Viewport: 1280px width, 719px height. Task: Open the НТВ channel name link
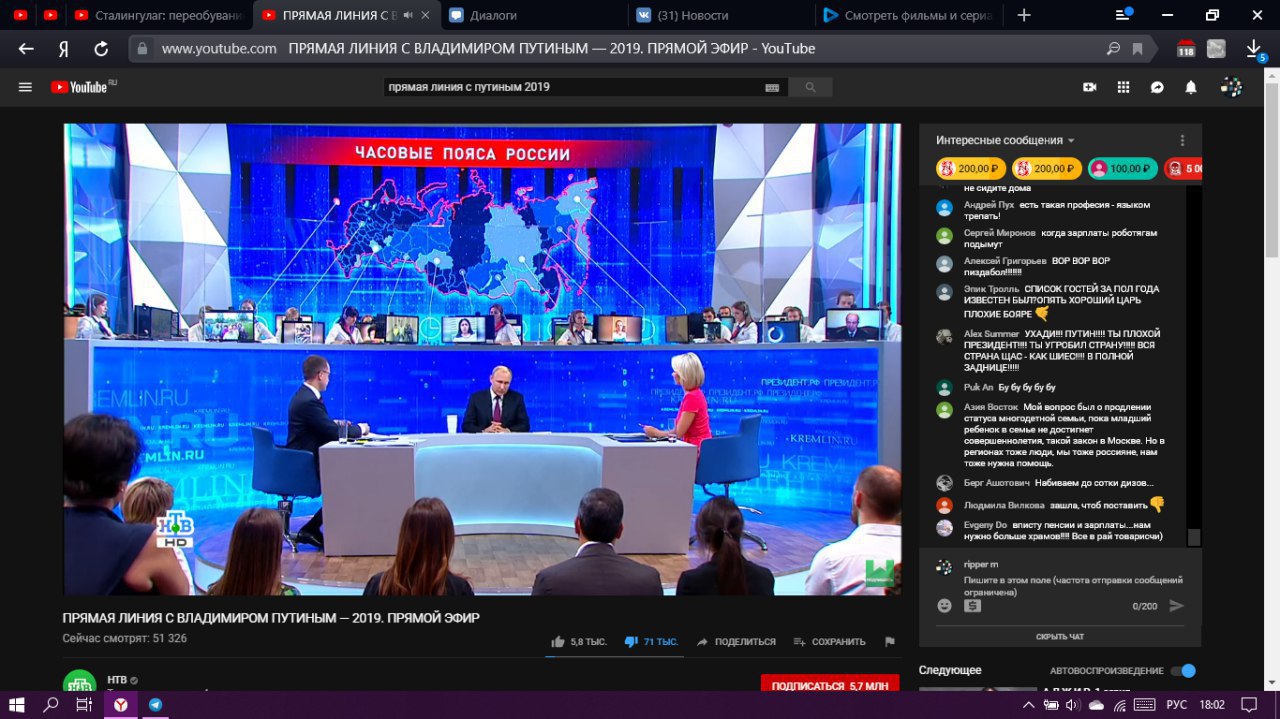pyautogui.click(x=117, y=680)
